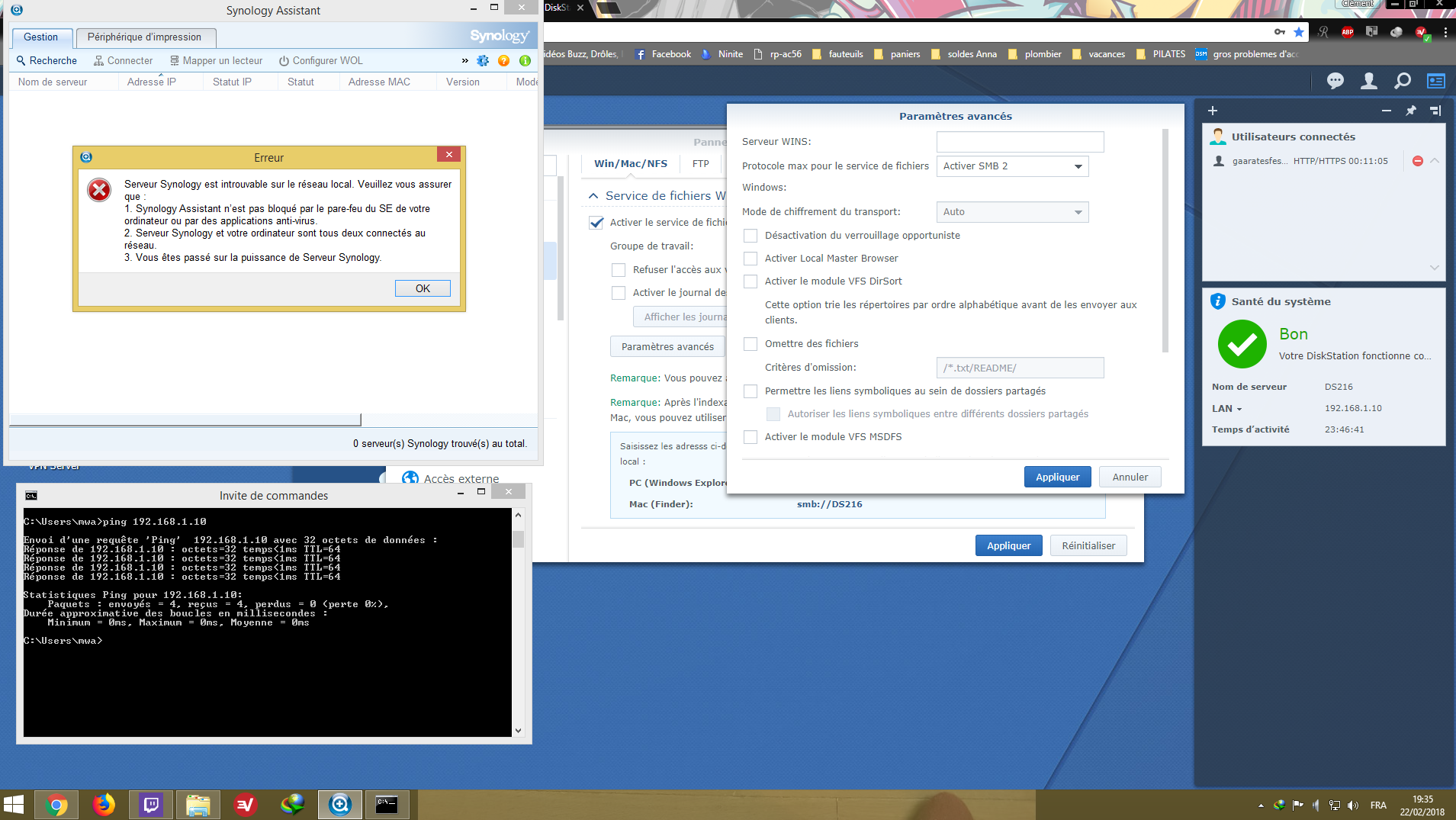Open DSM notifications chat bubble icon

pos(1335,81)
